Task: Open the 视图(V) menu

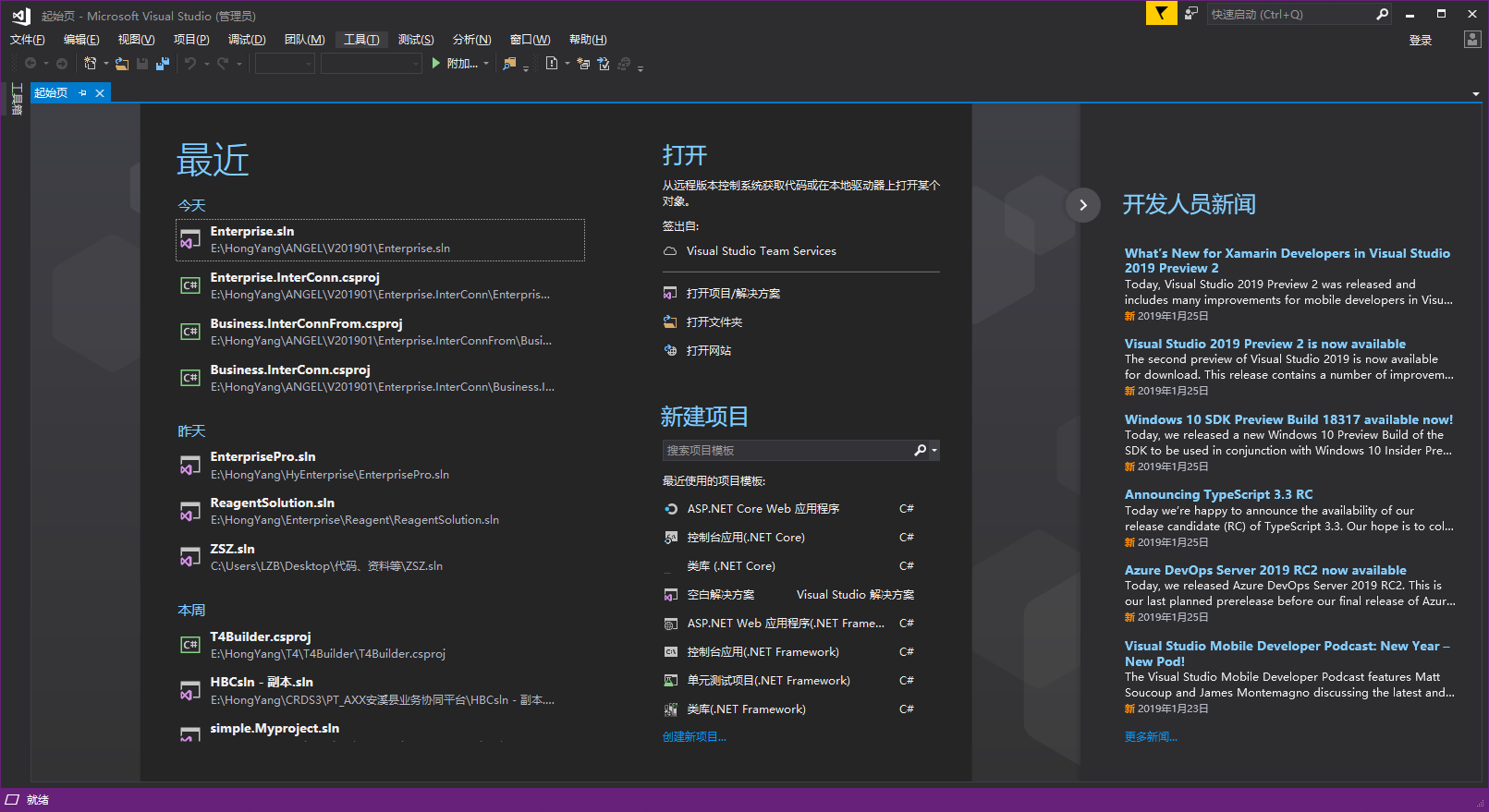Action: (x=136, y=39)
